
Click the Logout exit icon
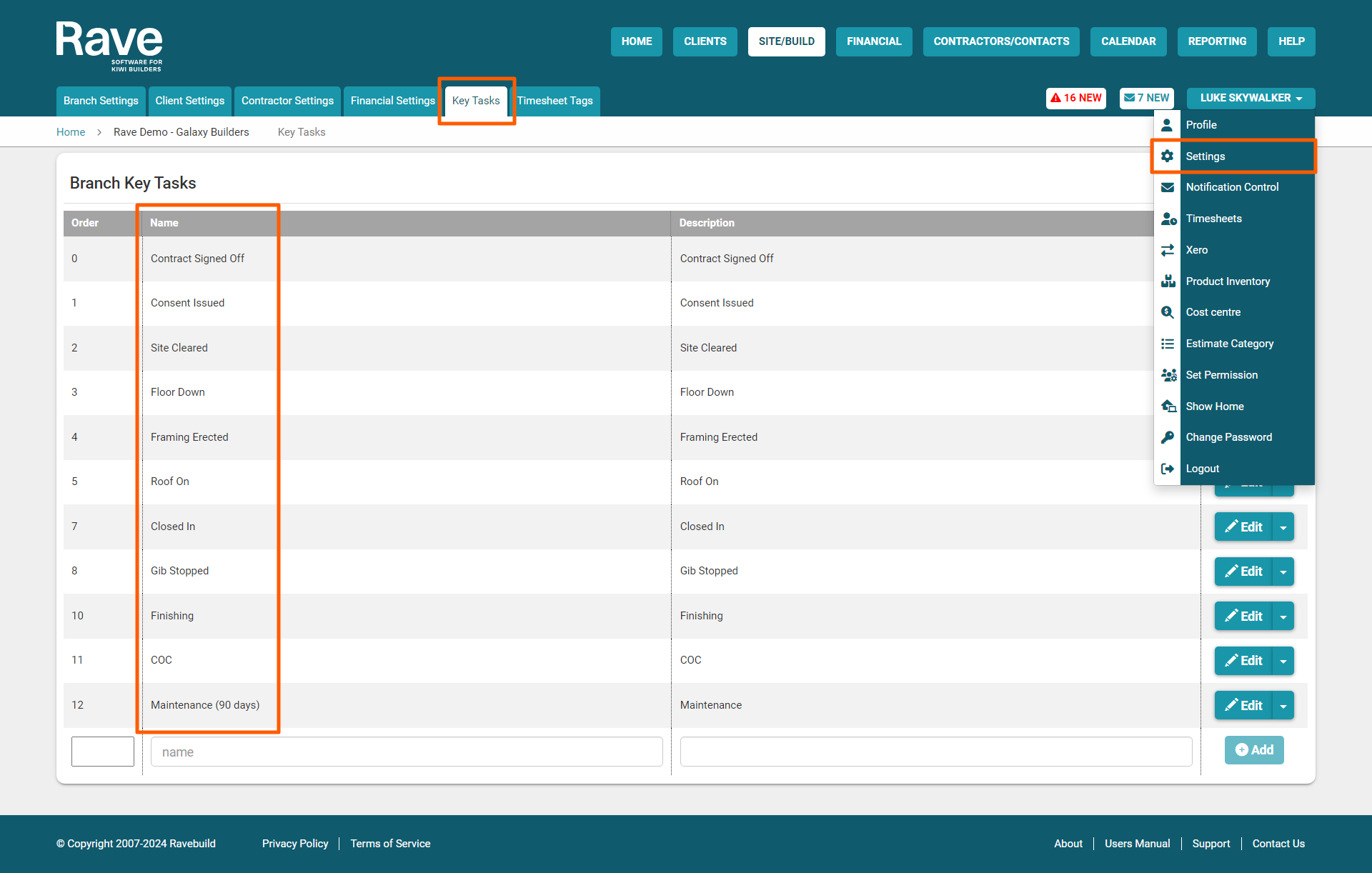click(1167, 469)
